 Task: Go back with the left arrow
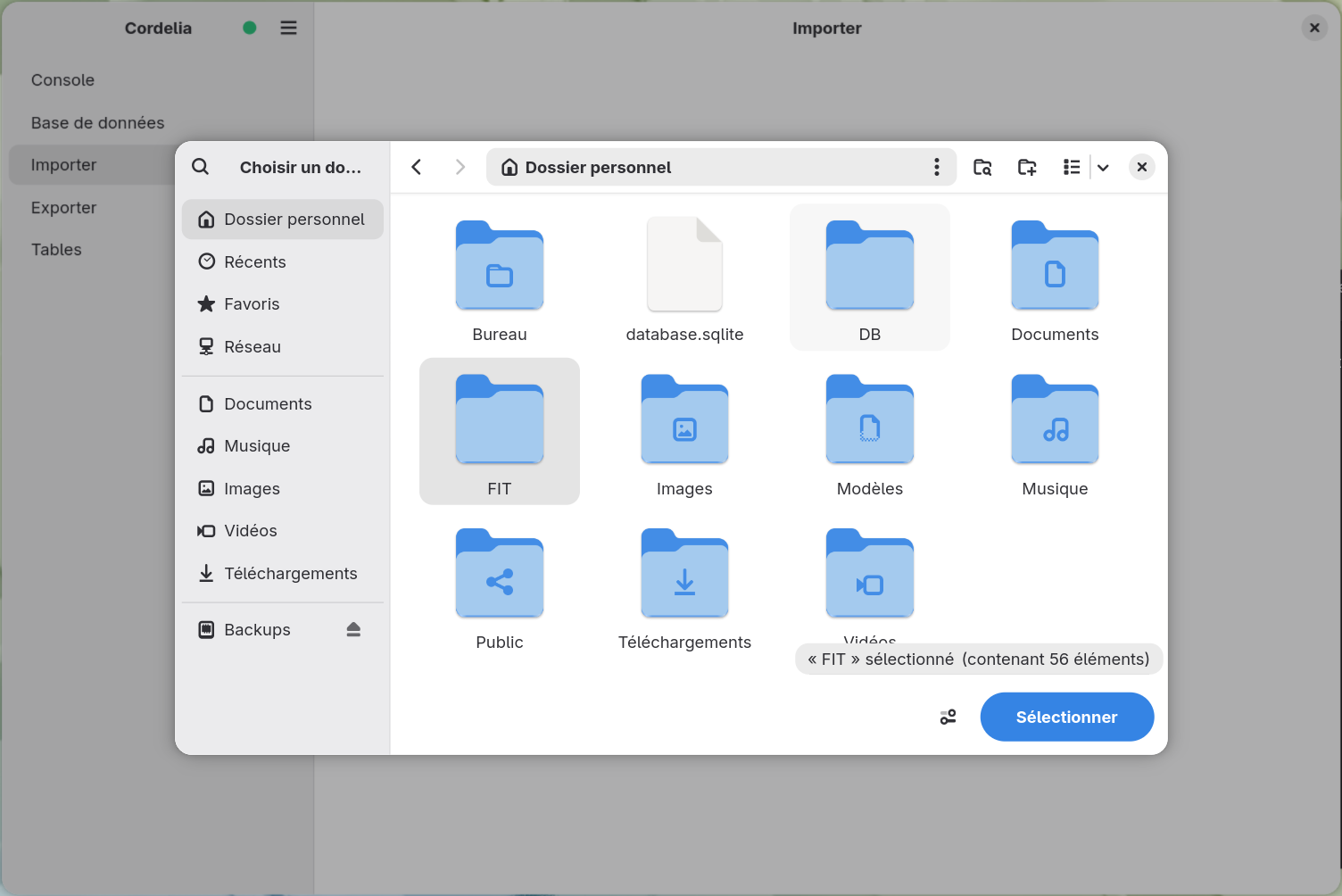(x=417, y=167)
